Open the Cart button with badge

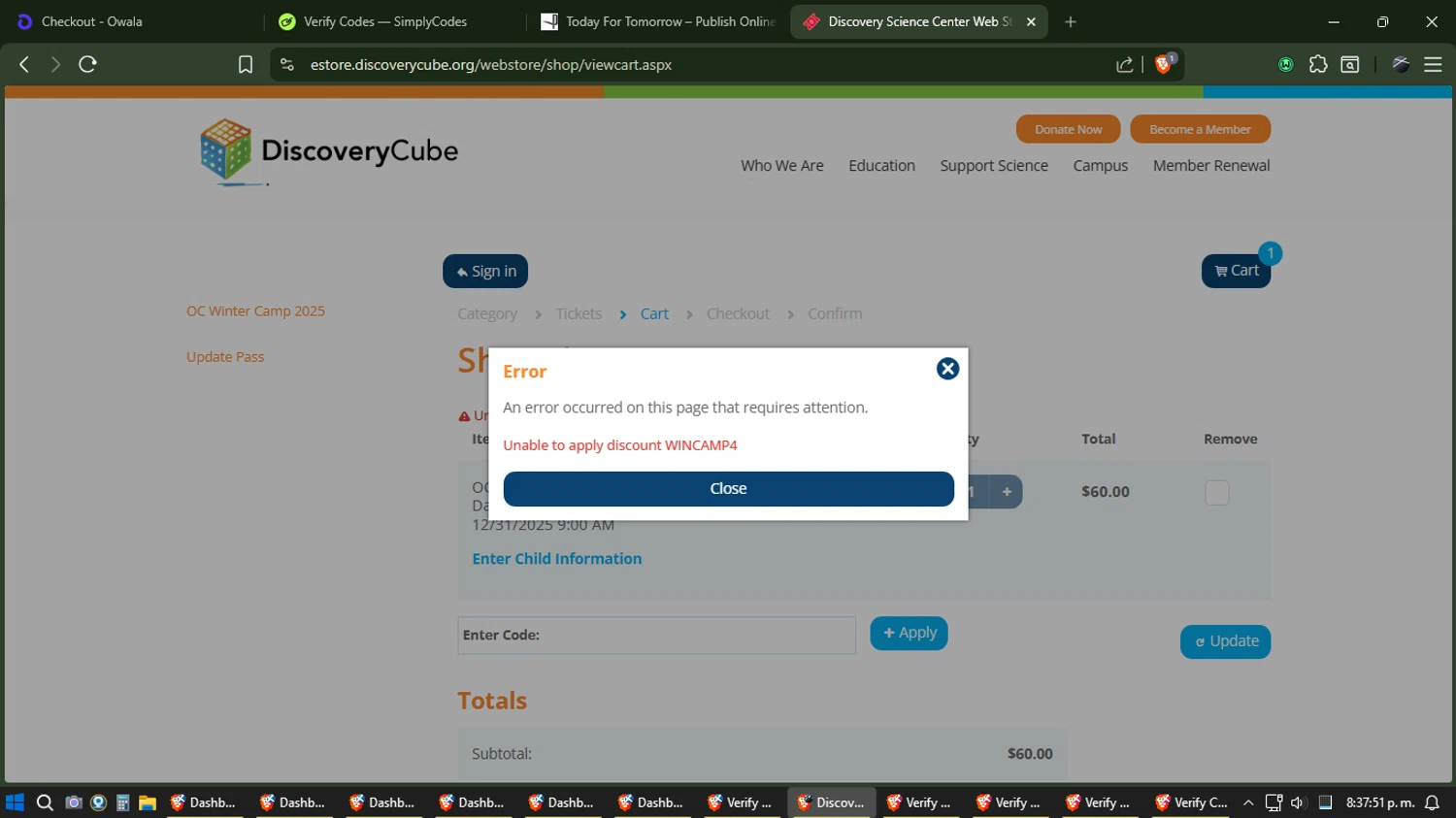coord(1236,271)
